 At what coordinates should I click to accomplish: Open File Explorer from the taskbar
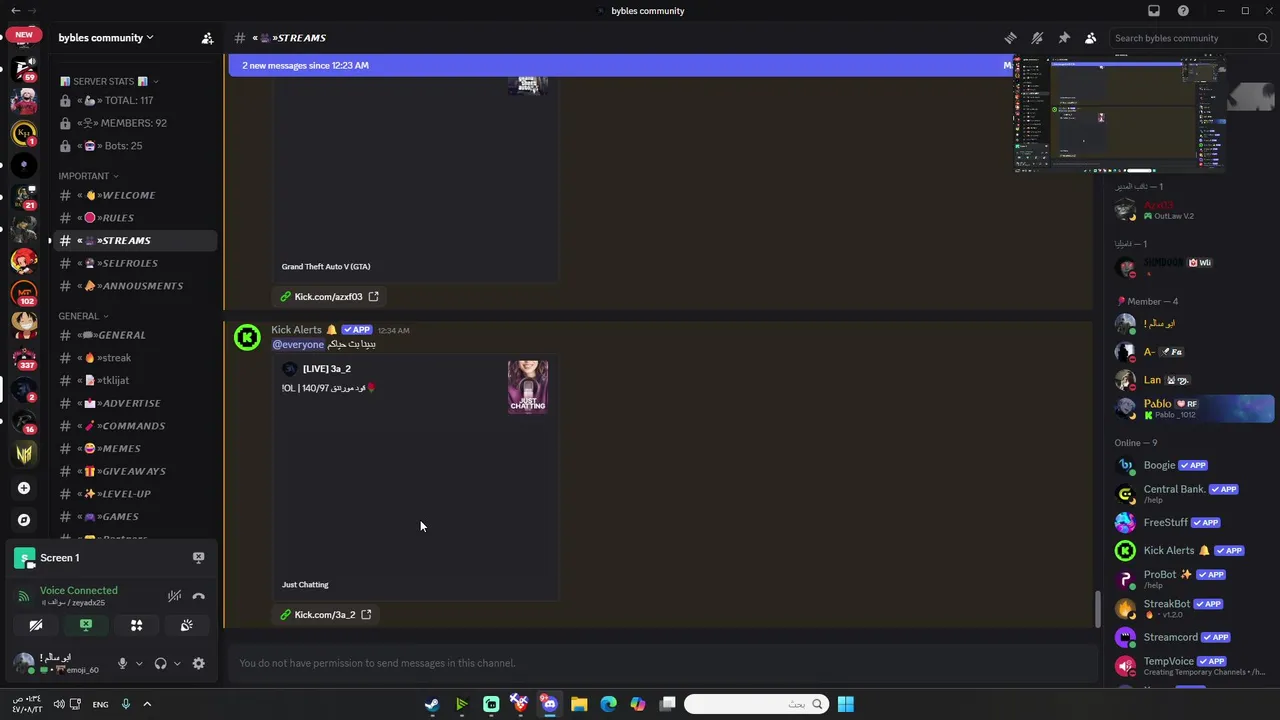coord(579,704)
